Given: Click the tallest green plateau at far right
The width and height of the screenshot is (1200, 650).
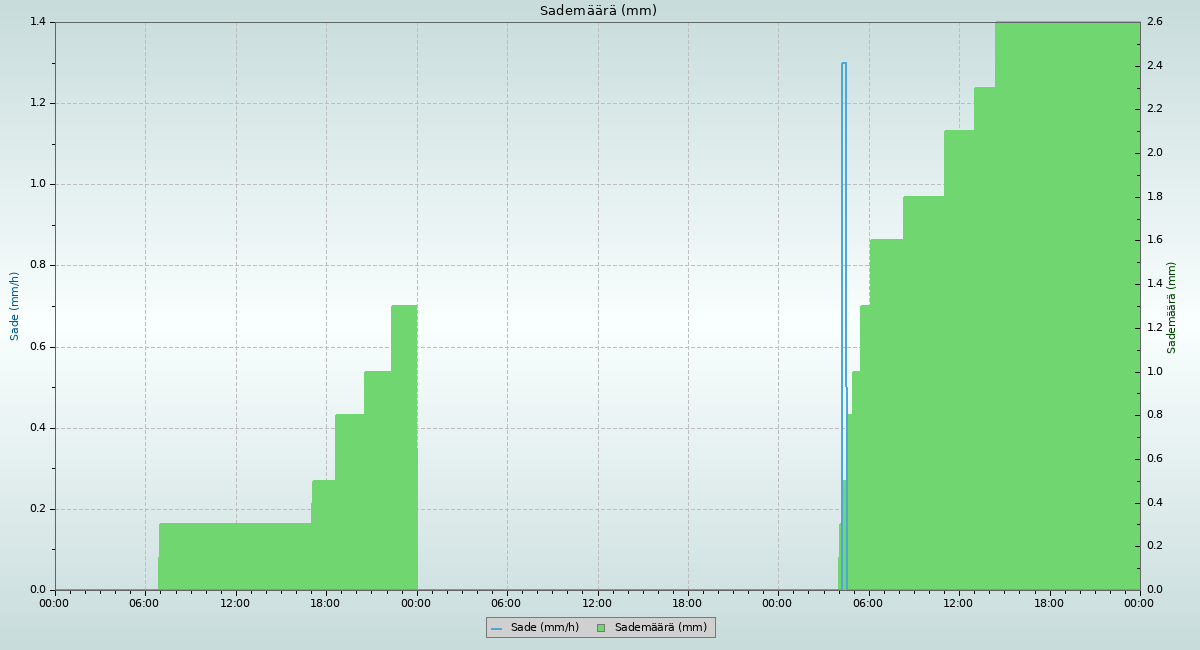Looking at the screenshot, I should coord(1067,300).
